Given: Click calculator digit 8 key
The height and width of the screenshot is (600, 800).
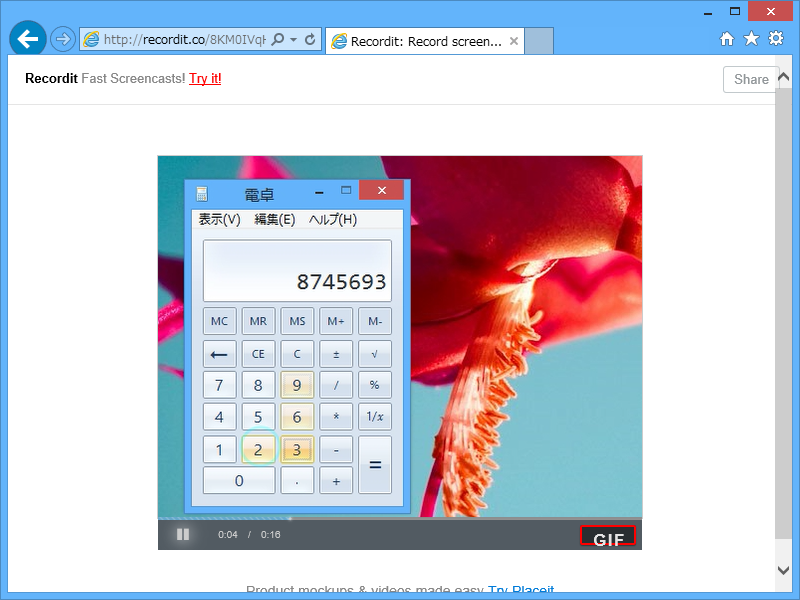Looking at the screenshot, I should (x=258, y=385).
